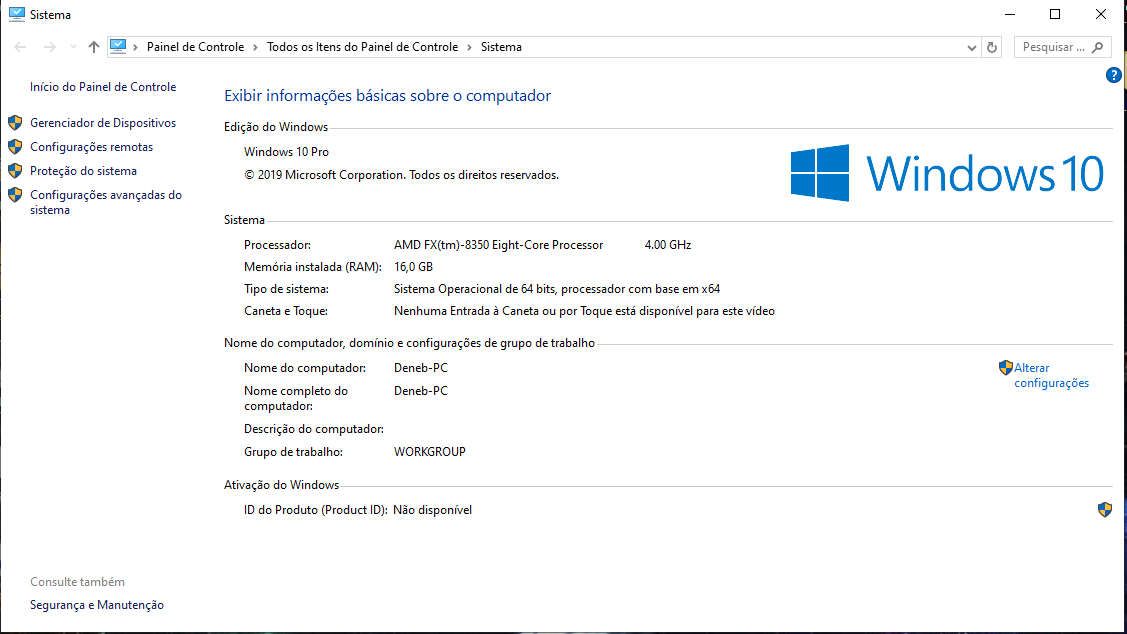This screenshot has height=634, width=1127.
Task: Click shield icon next to Alterar configurações
Action: point(1006,368)
